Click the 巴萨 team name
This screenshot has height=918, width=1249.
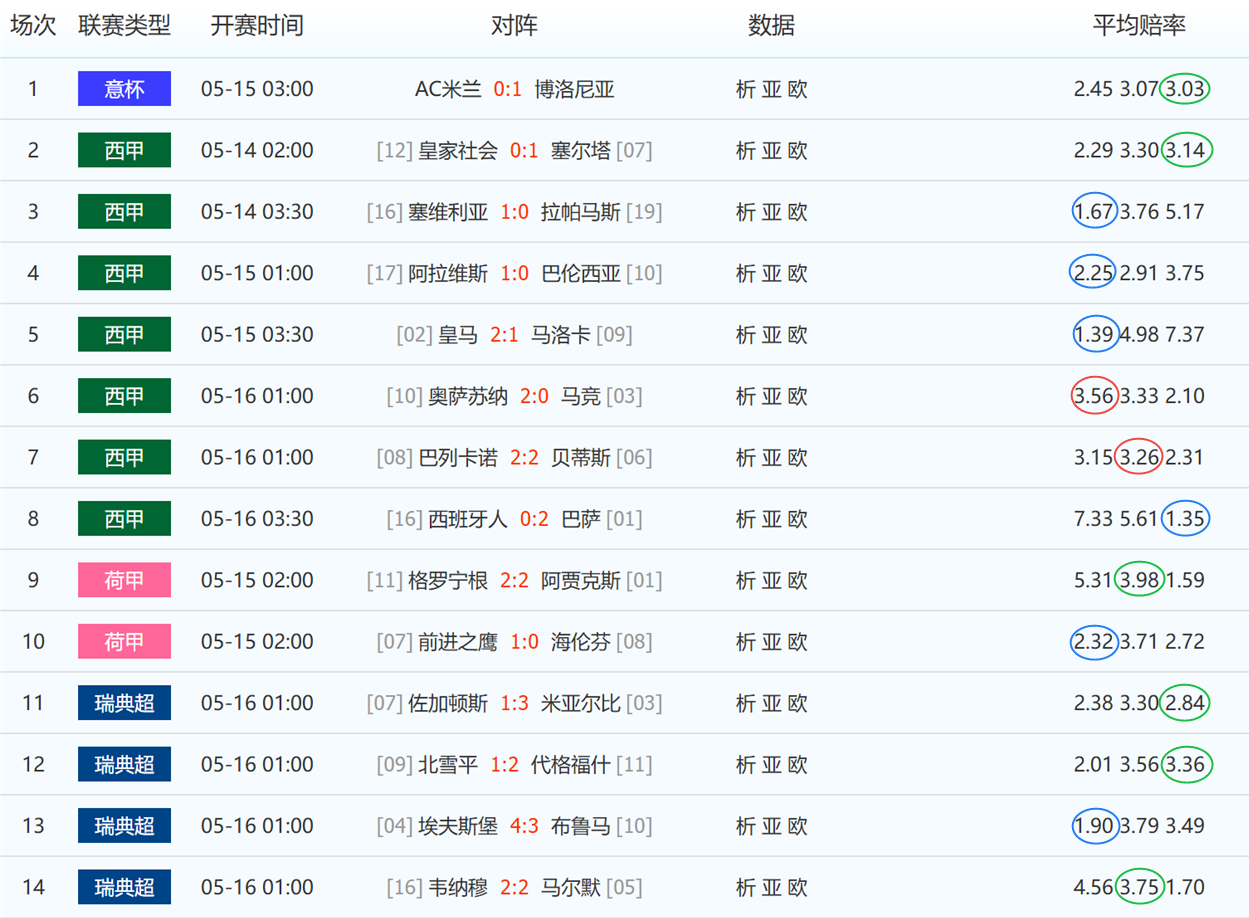581,519
